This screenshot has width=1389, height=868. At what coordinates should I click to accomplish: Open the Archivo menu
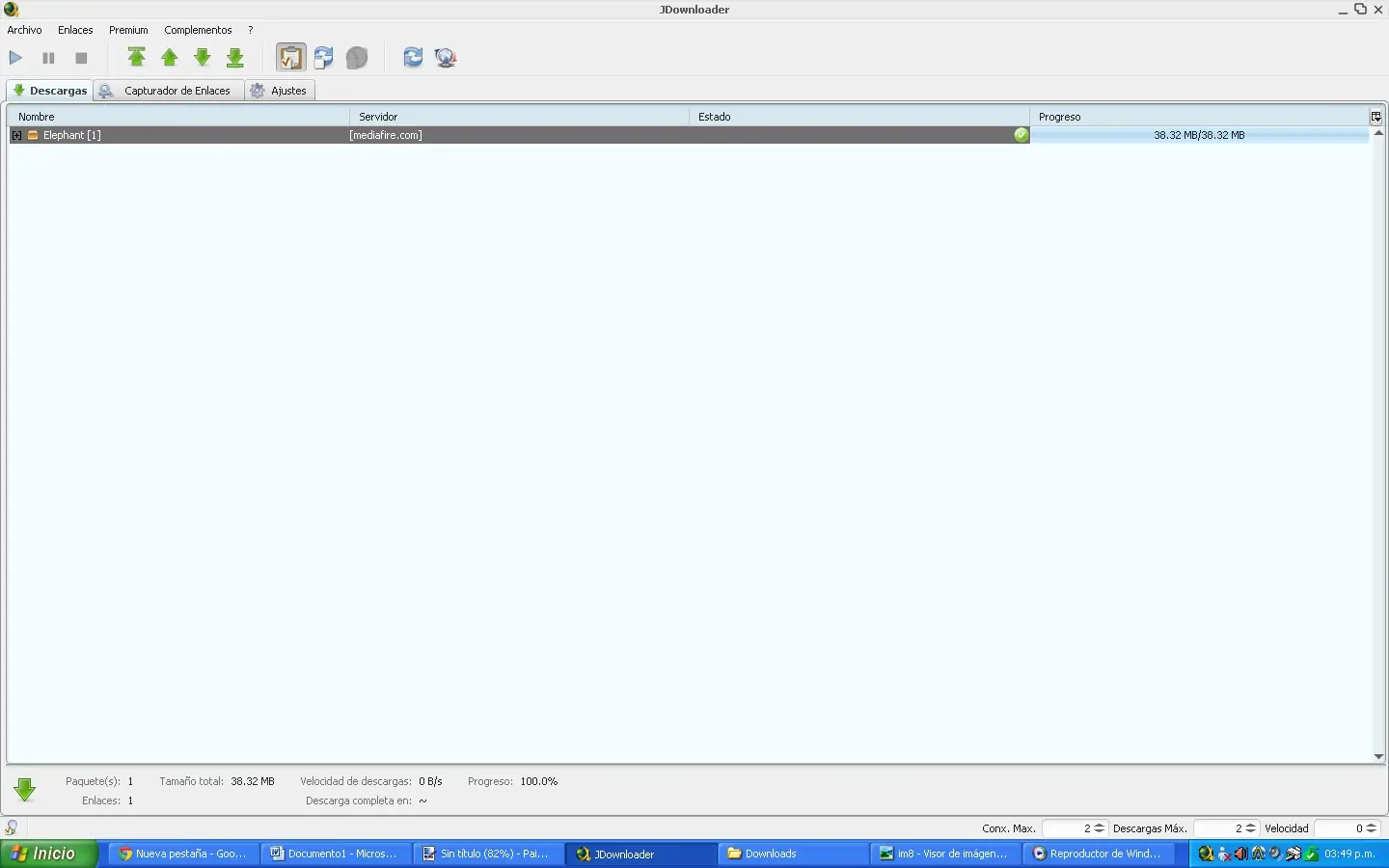pyautogui.click(x=24, y=30)
